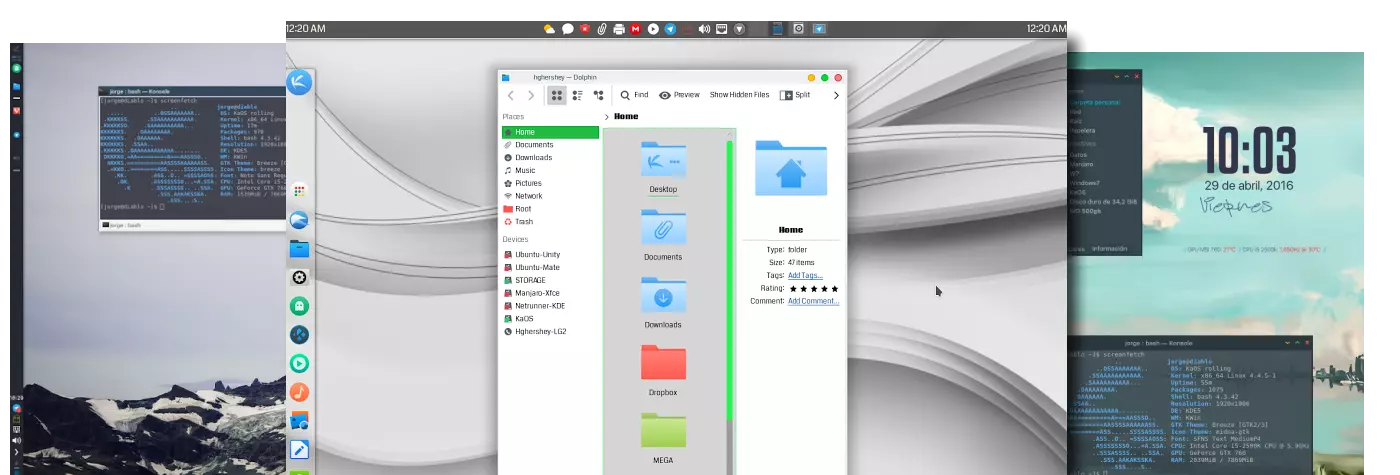
Task: Open the colorful app grid dock icon
Action: tap(299, 190)
